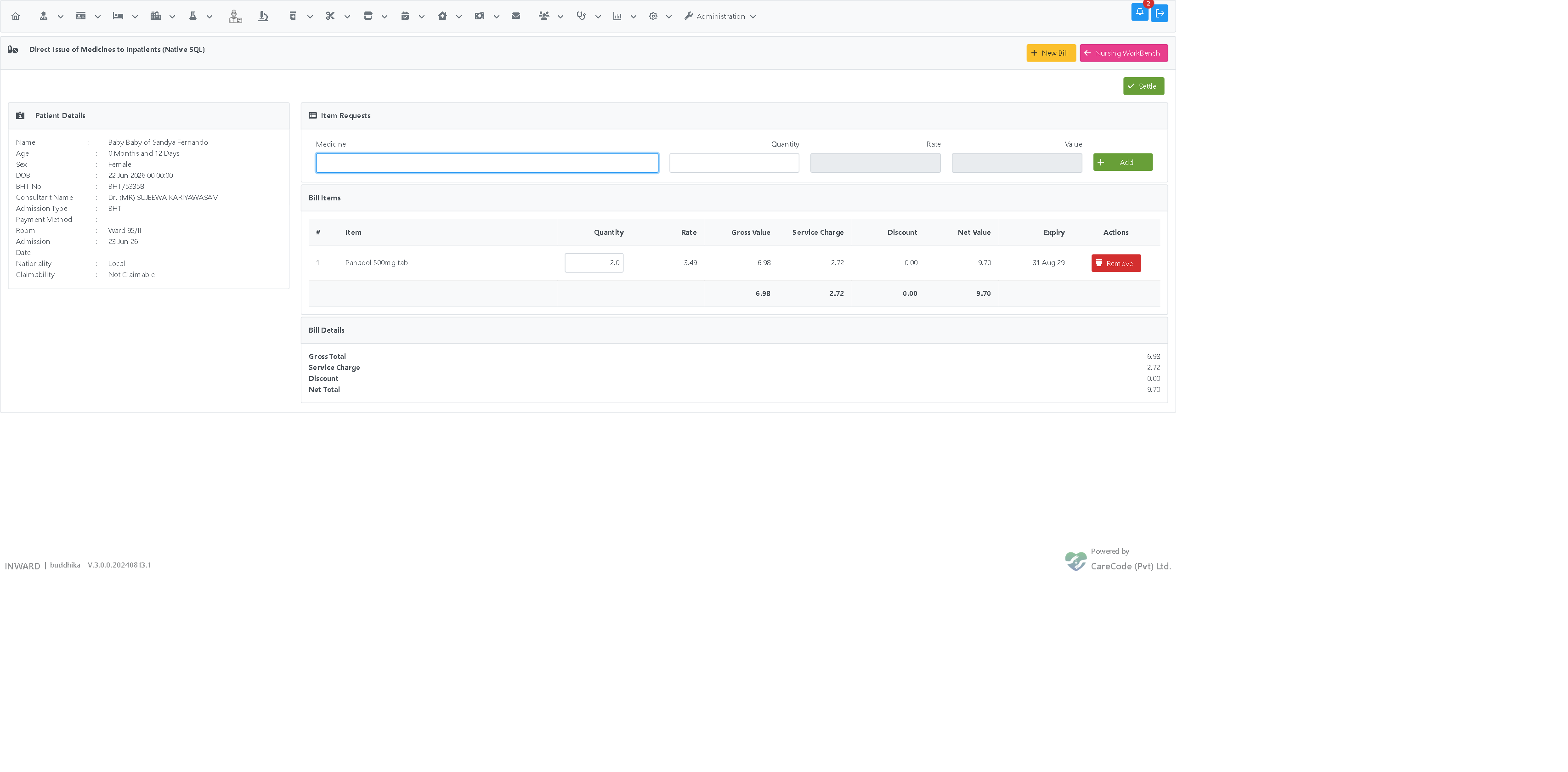The width and height of the screenshot is (1568, 772).
Task: Expand the stethoscope menu dropdown arrow
Action: 598,17
